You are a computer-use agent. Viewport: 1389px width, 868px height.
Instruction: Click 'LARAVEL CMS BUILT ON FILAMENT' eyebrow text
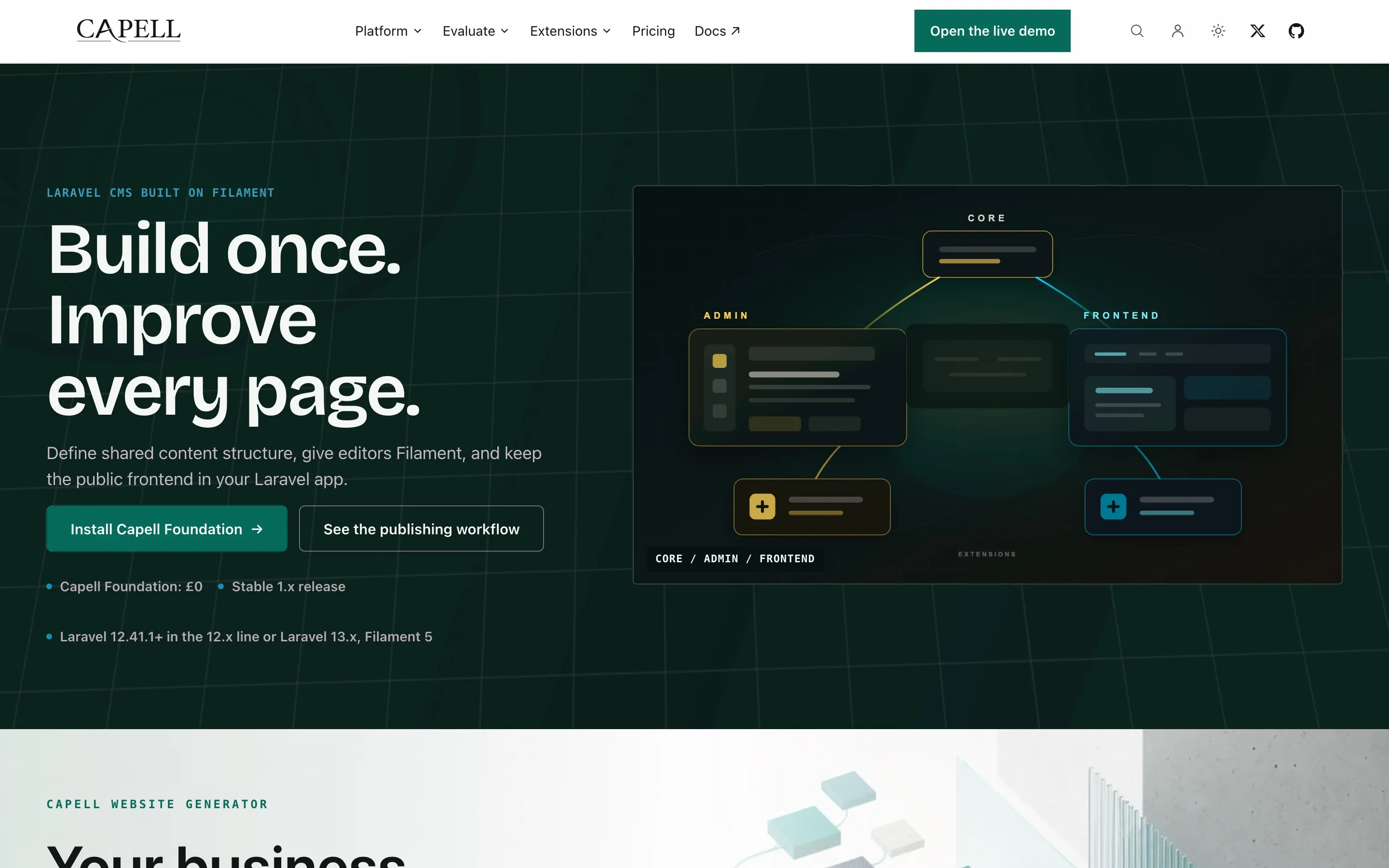tap(161, 193)
